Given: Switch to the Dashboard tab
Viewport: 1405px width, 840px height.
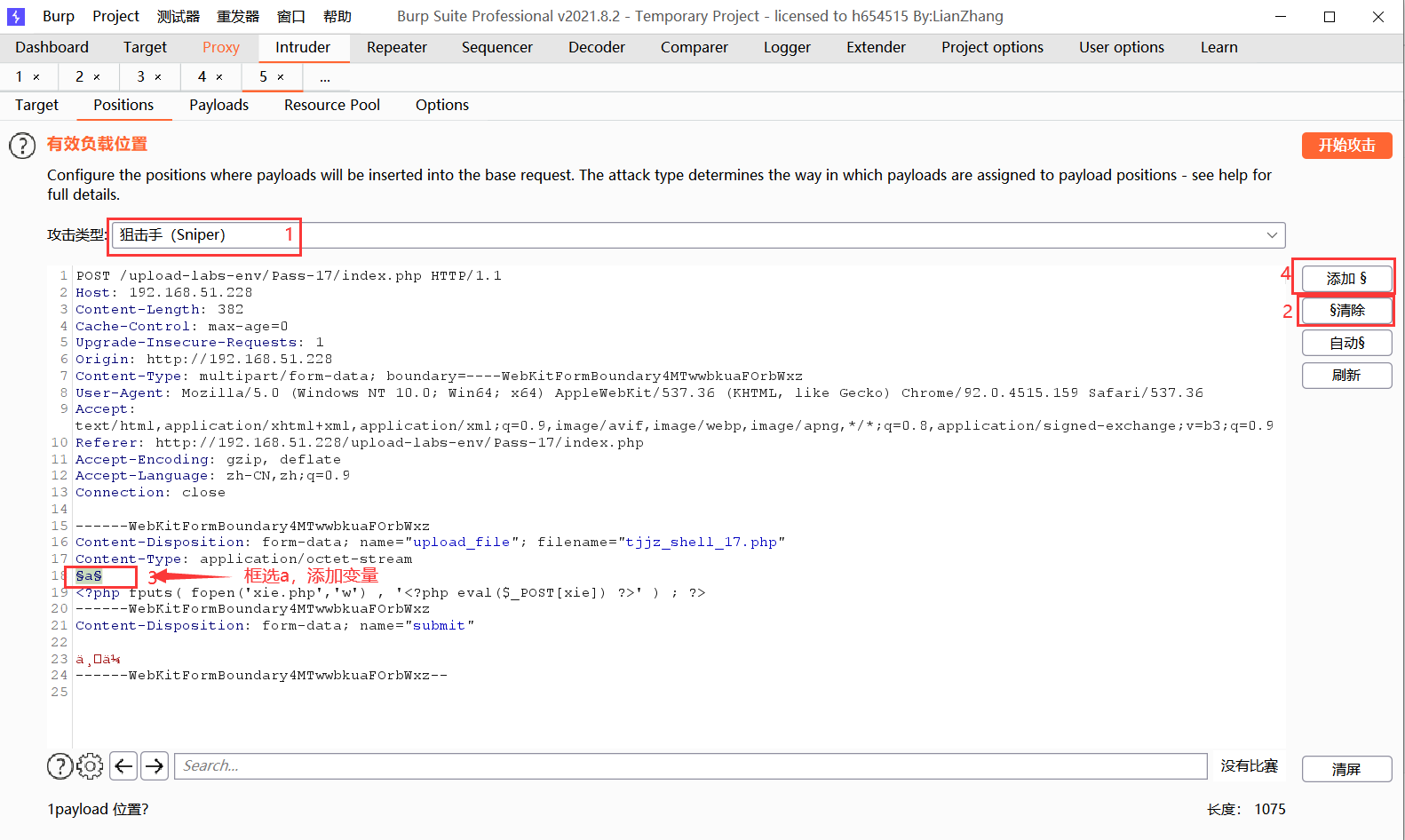Looking at the screenshot, I should click(x=52, y=48).
